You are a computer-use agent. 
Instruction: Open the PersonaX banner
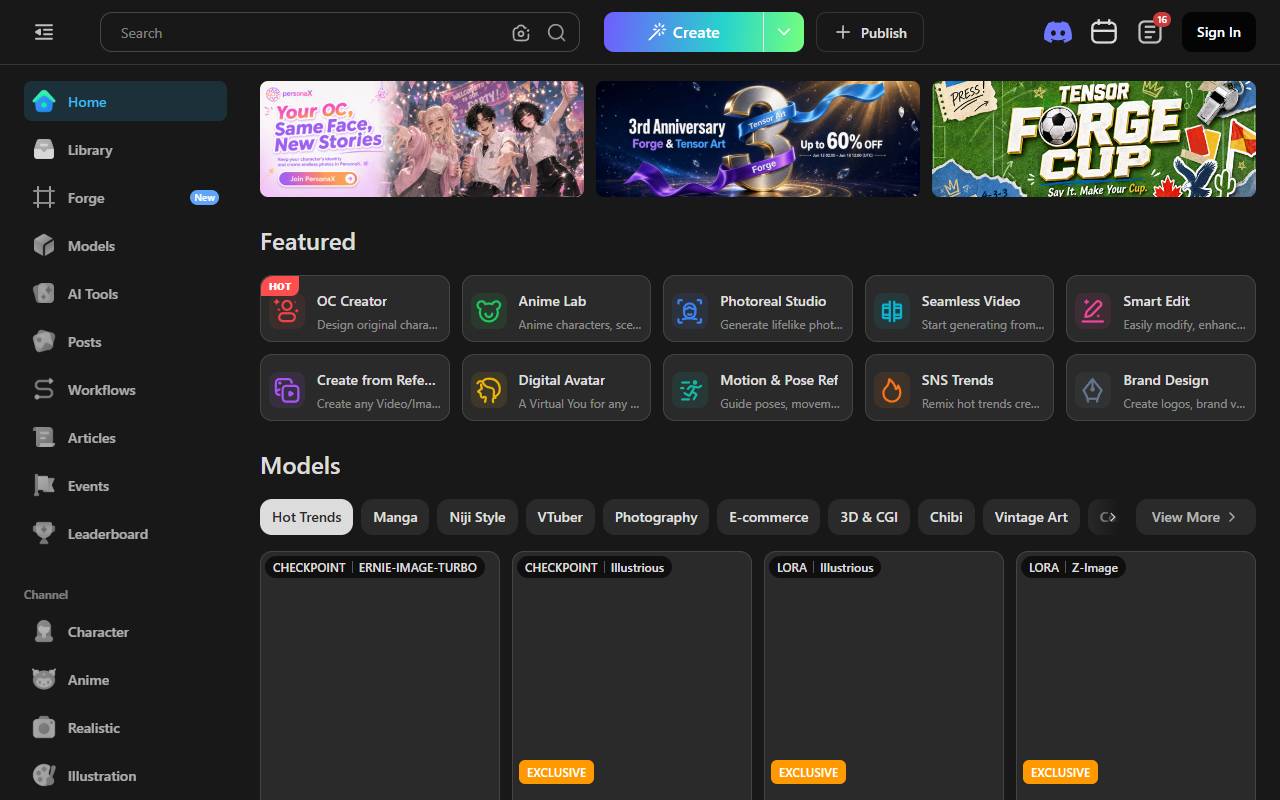[x=422, y=139]
